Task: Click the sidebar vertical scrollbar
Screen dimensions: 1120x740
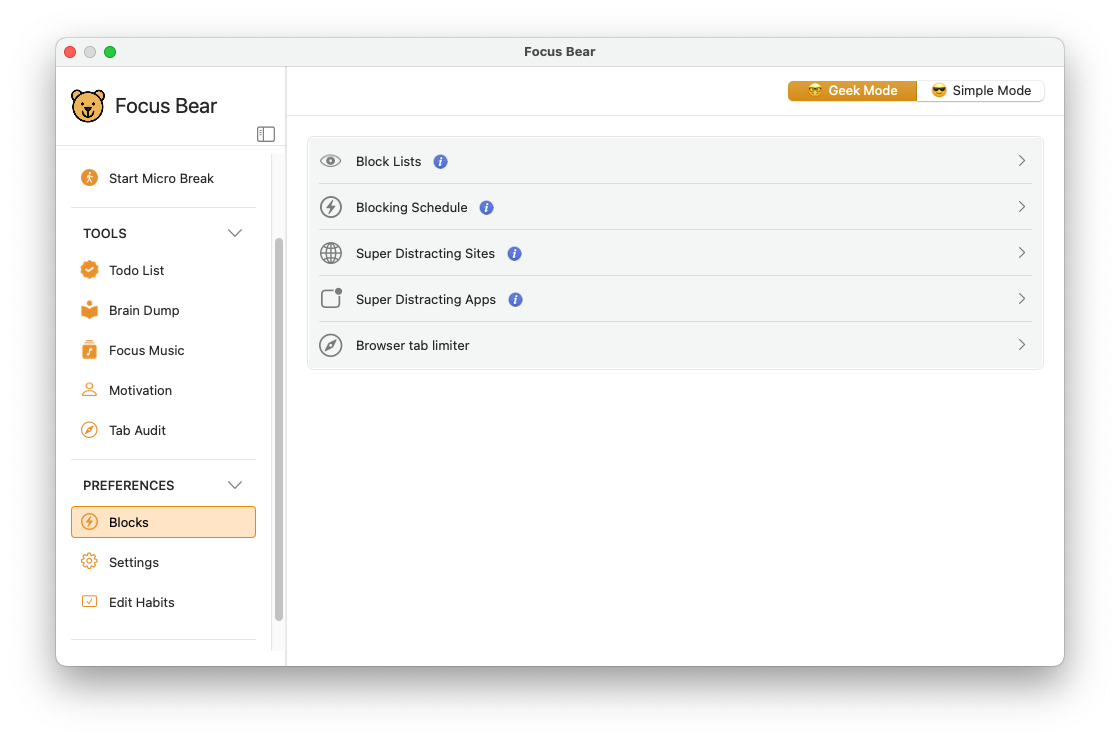Action: click(x=279, y=429)
